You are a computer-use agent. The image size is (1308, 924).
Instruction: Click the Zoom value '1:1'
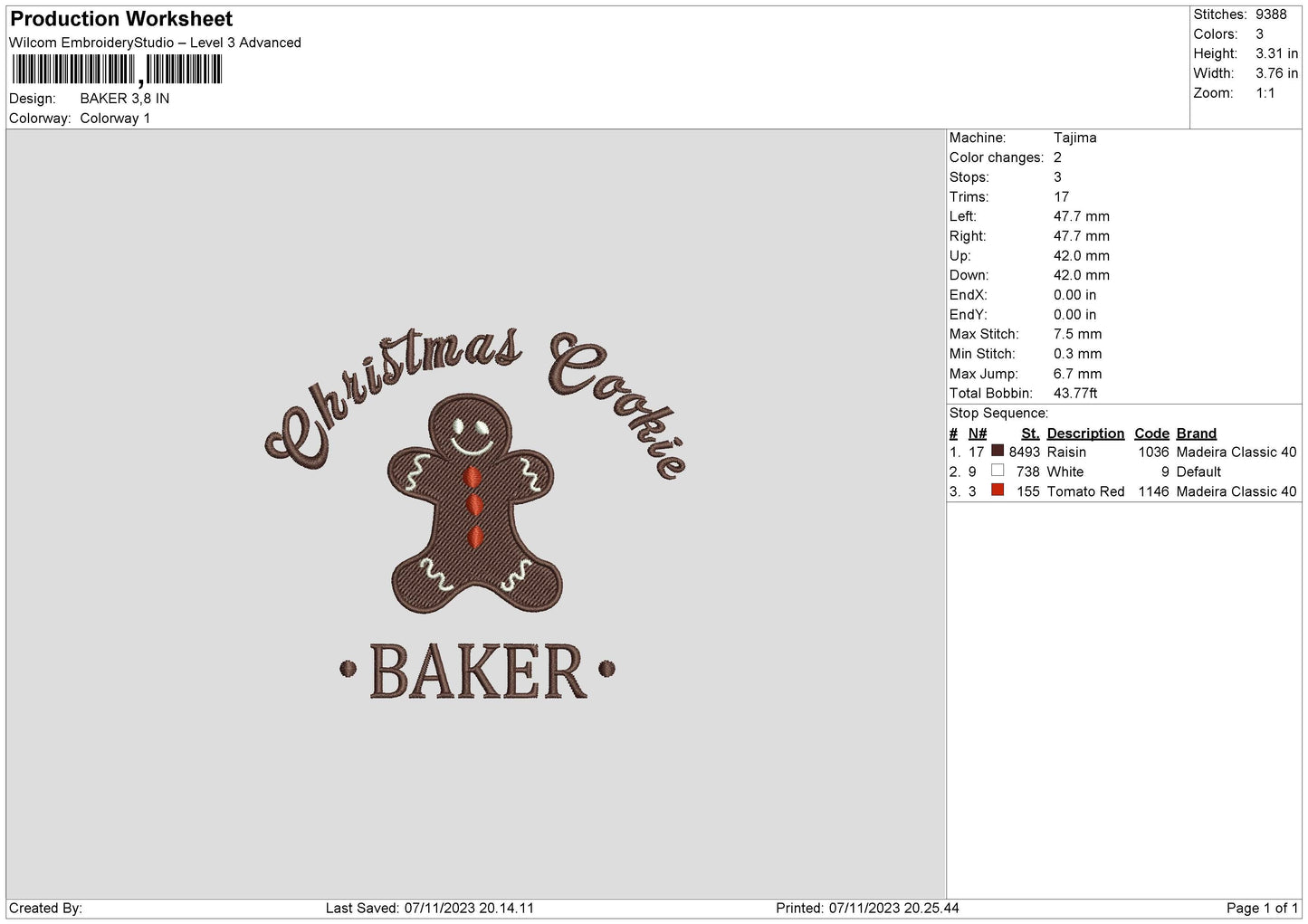(1265, 93)
